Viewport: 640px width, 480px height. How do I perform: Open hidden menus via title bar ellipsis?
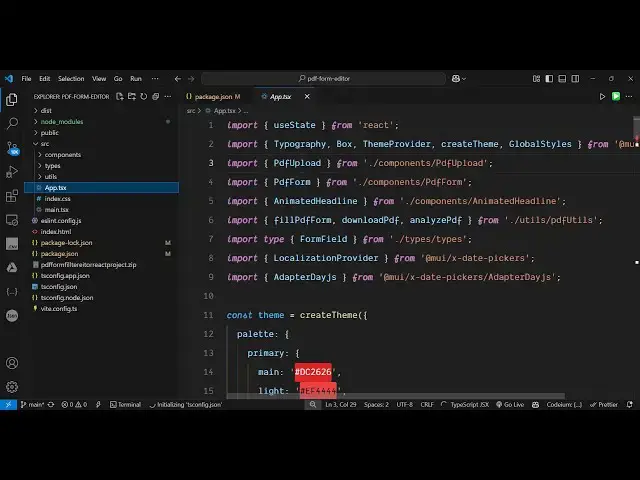[155, 78]
